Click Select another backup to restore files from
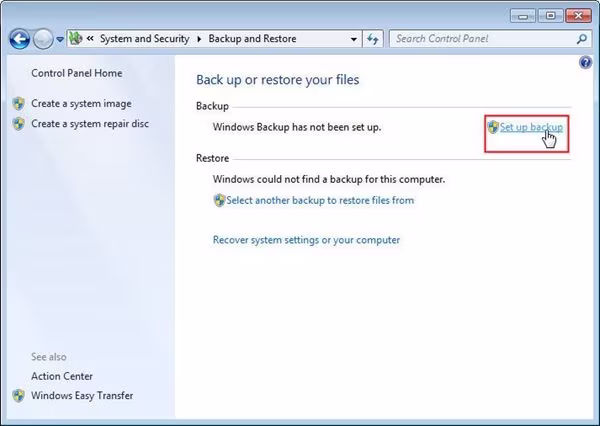The image size is (600, 426). [320, 200]
